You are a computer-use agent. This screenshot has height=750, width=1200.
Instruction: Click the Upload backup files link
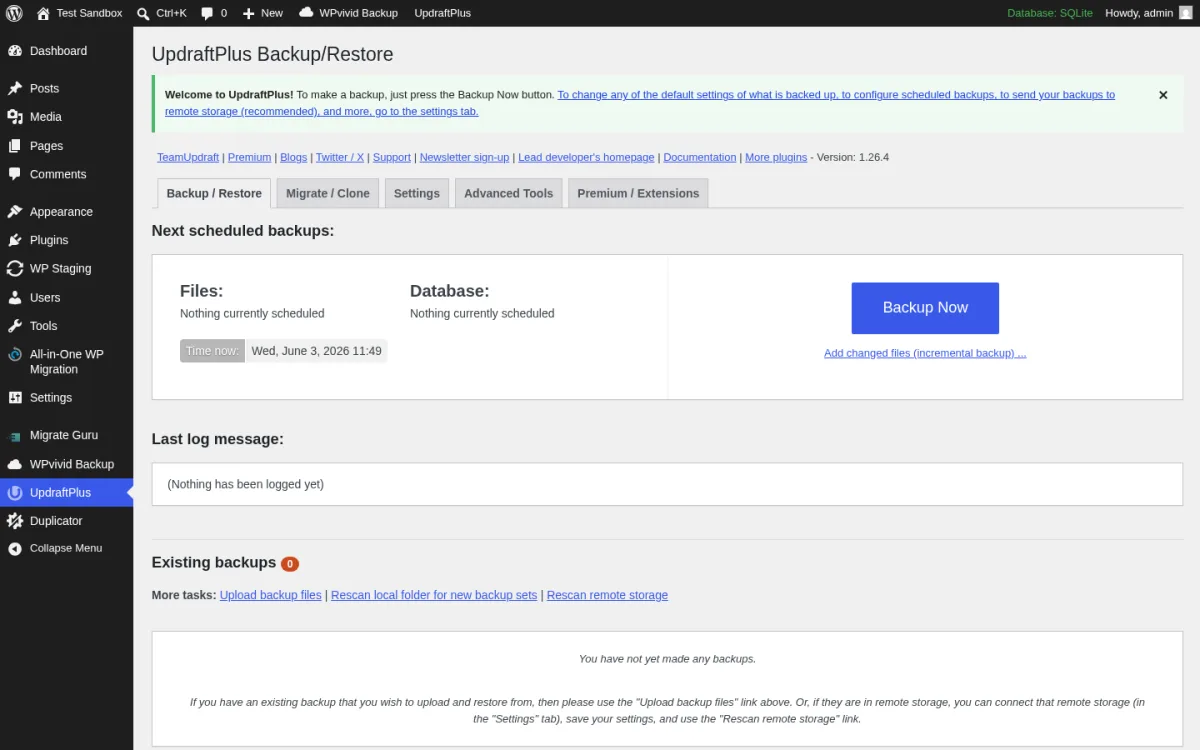tap(271, 595)
